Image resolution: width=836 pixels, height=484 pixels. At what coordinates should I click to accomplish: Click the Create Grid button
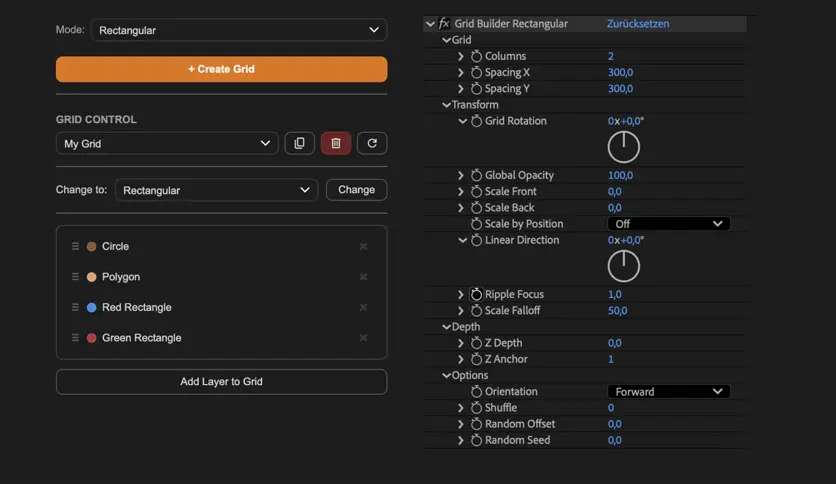click(x=222, y=69)
